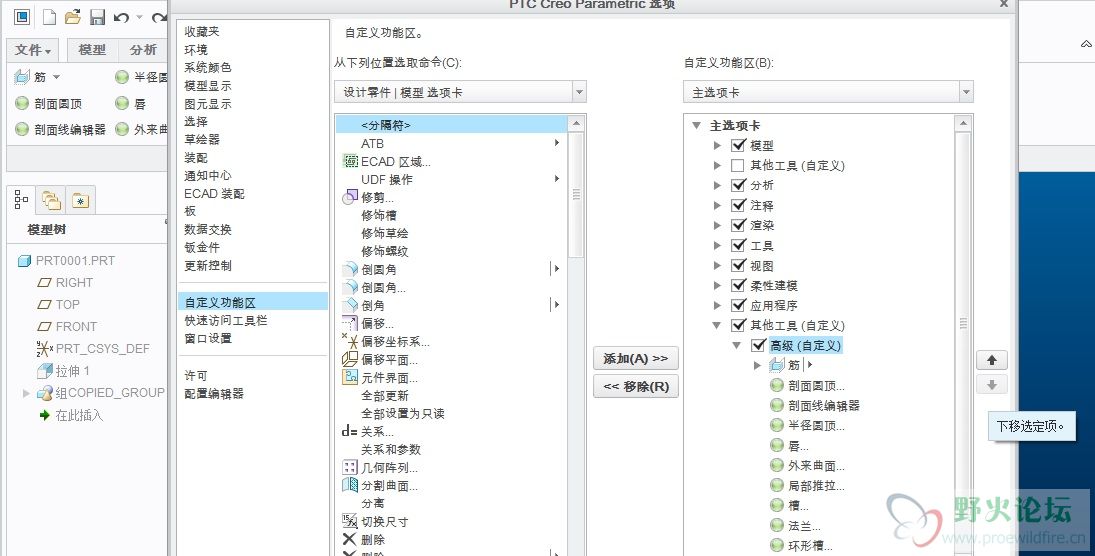
Task: Open the 快速访问工具栏 options category
Action: 226,321
